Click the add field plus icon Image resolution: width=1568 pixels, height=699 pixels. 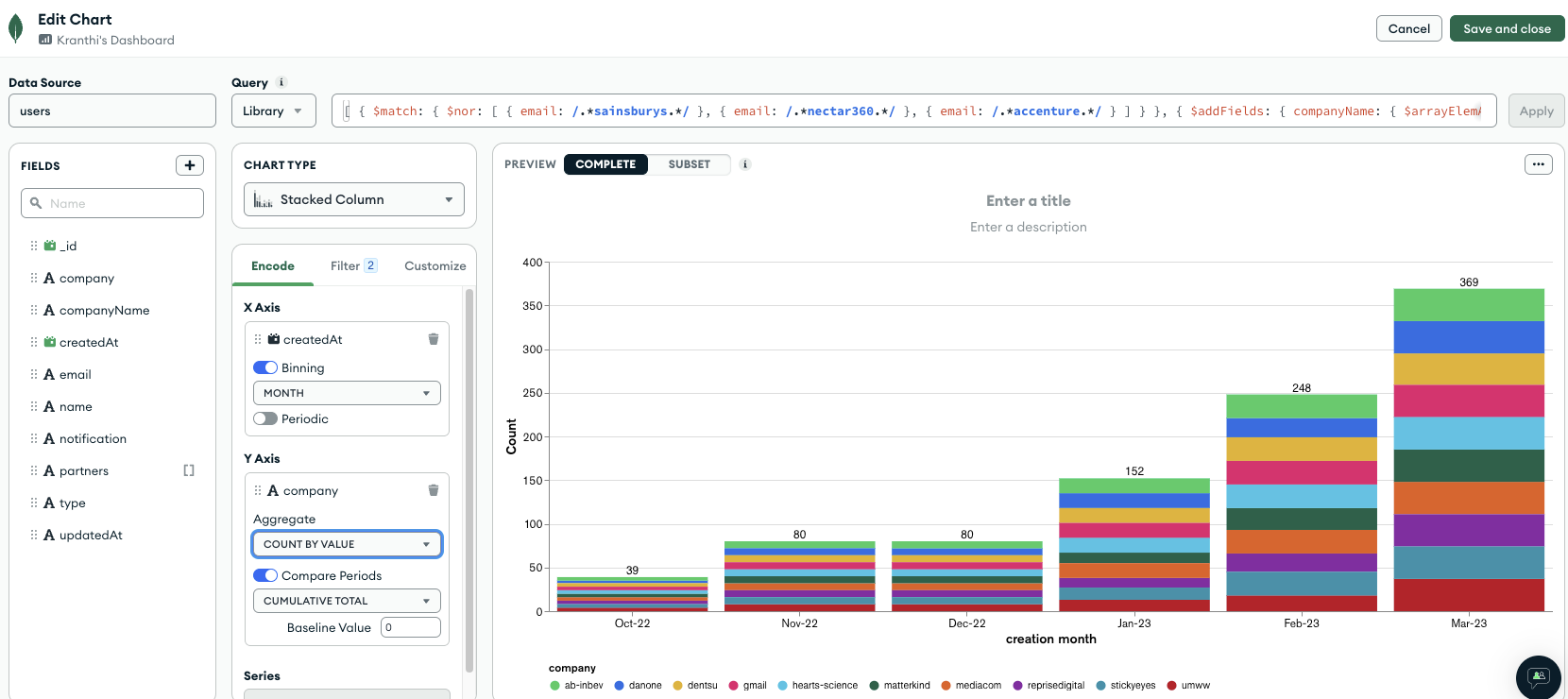pyautogui.click(x=190, y=165)
